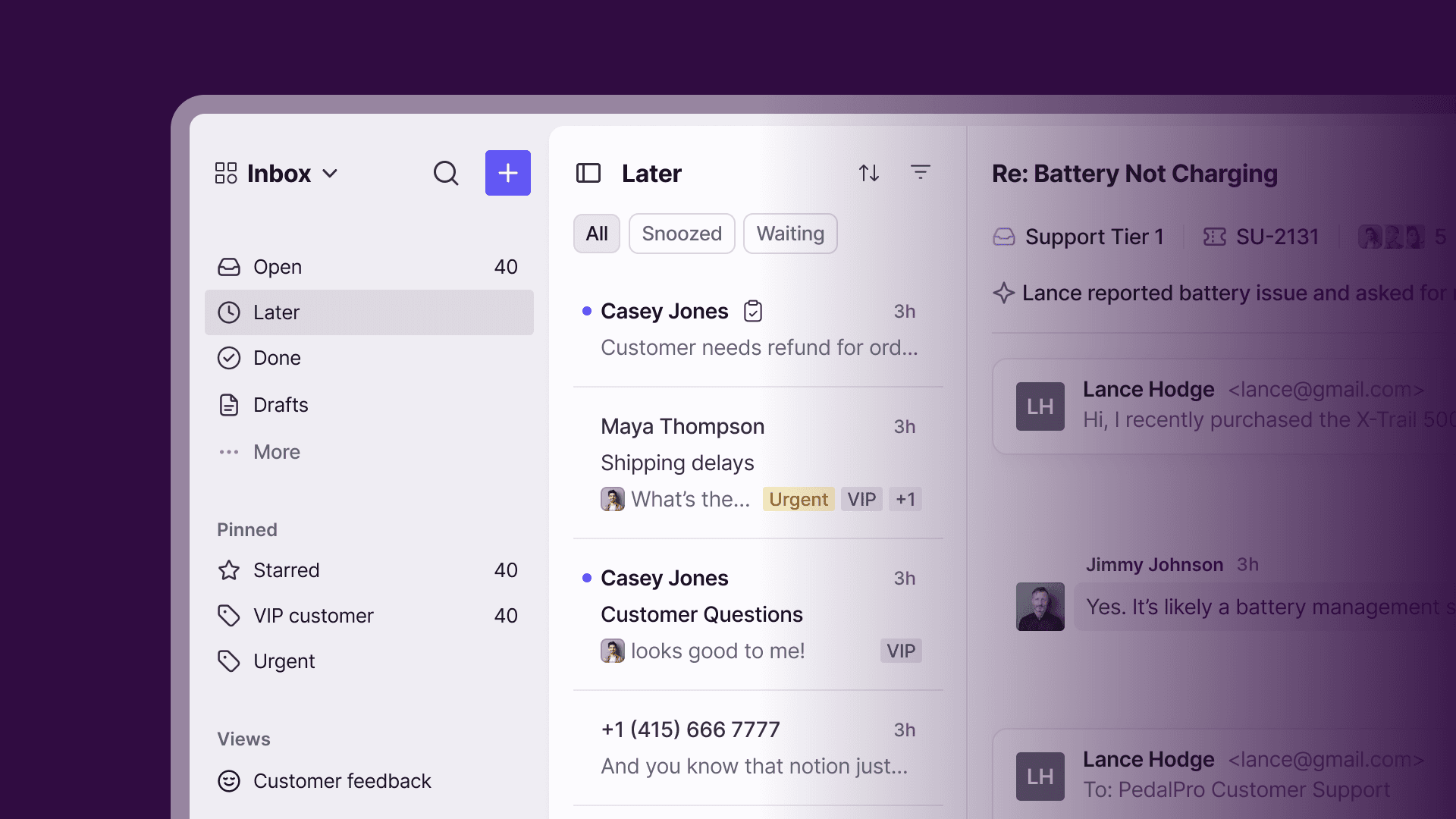The image size is (1456, 819).
Task: Open the Customer feedback view
Action: (x=369, y=781)
